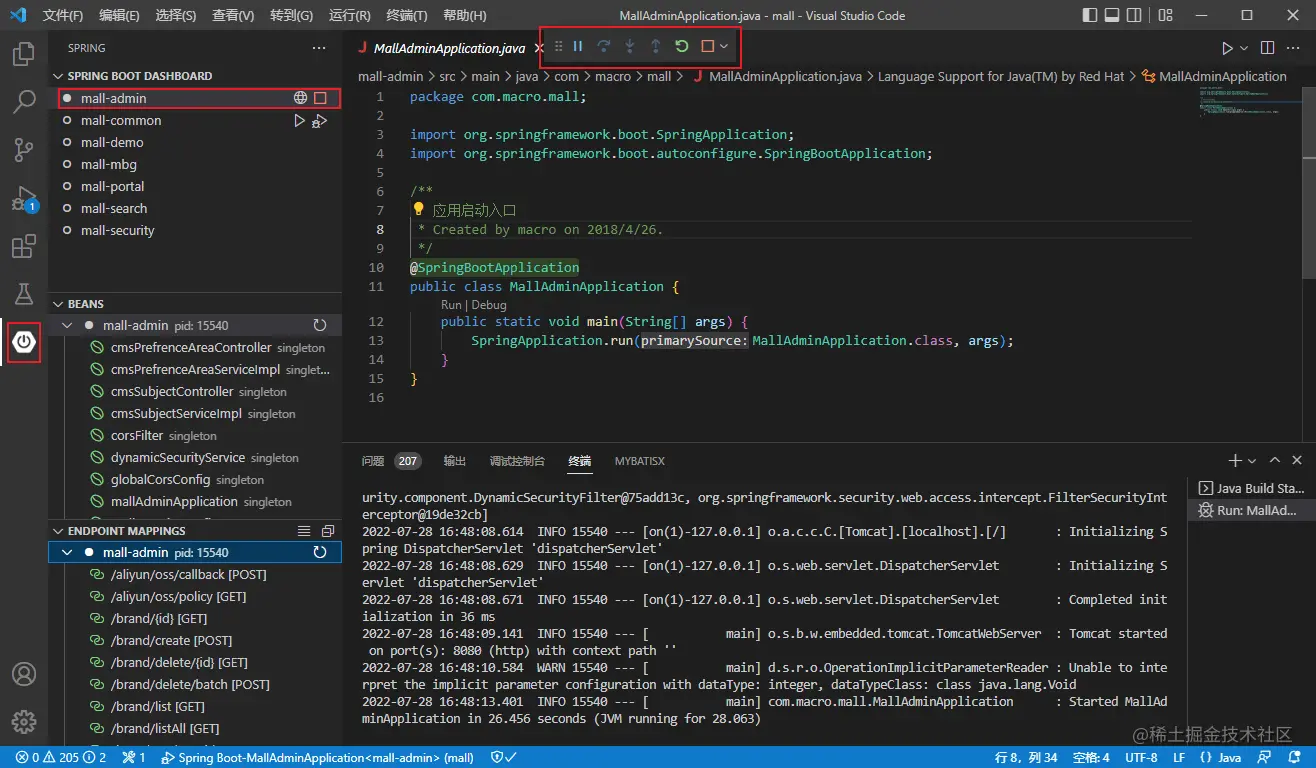
Task: Open the Run button dropdown chevron
Action: click(x=1244, y=48)
